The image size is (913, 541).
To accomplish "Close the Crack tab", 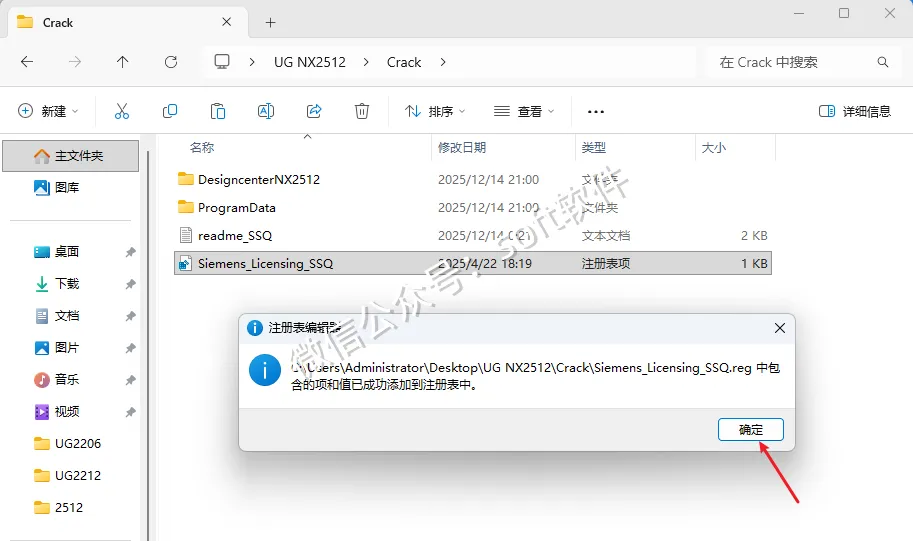I will pyautogui.click(x=227, y=22).
